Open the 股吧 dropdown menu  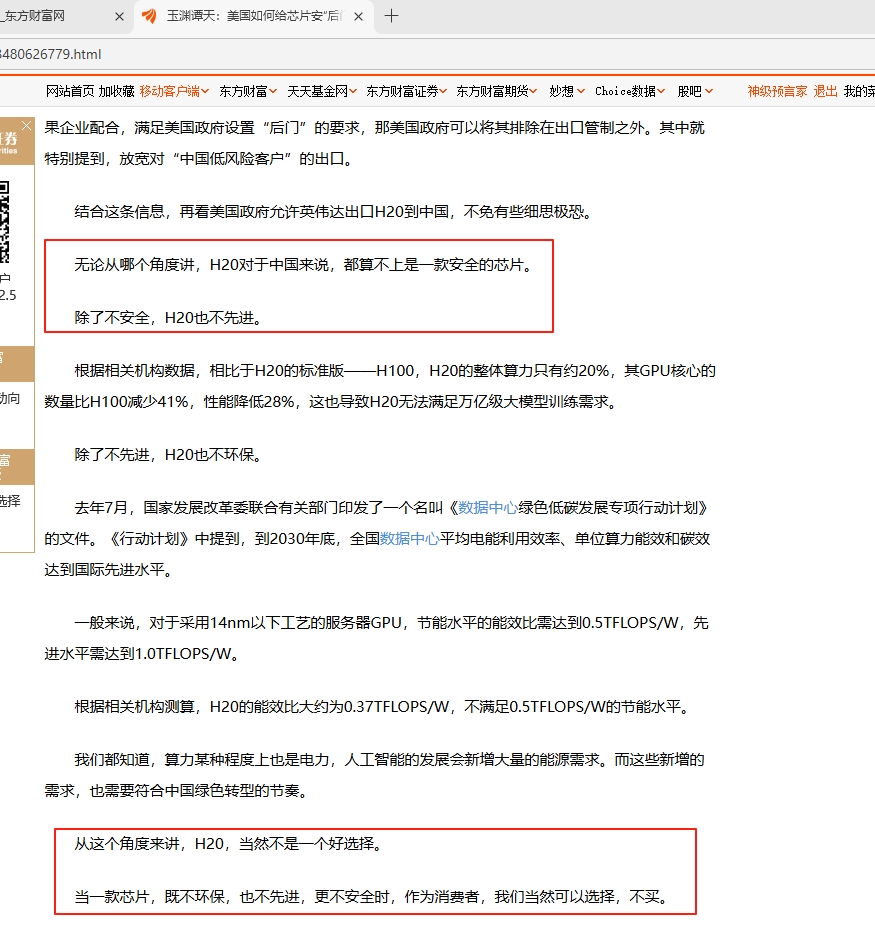[x=695, y=91]
